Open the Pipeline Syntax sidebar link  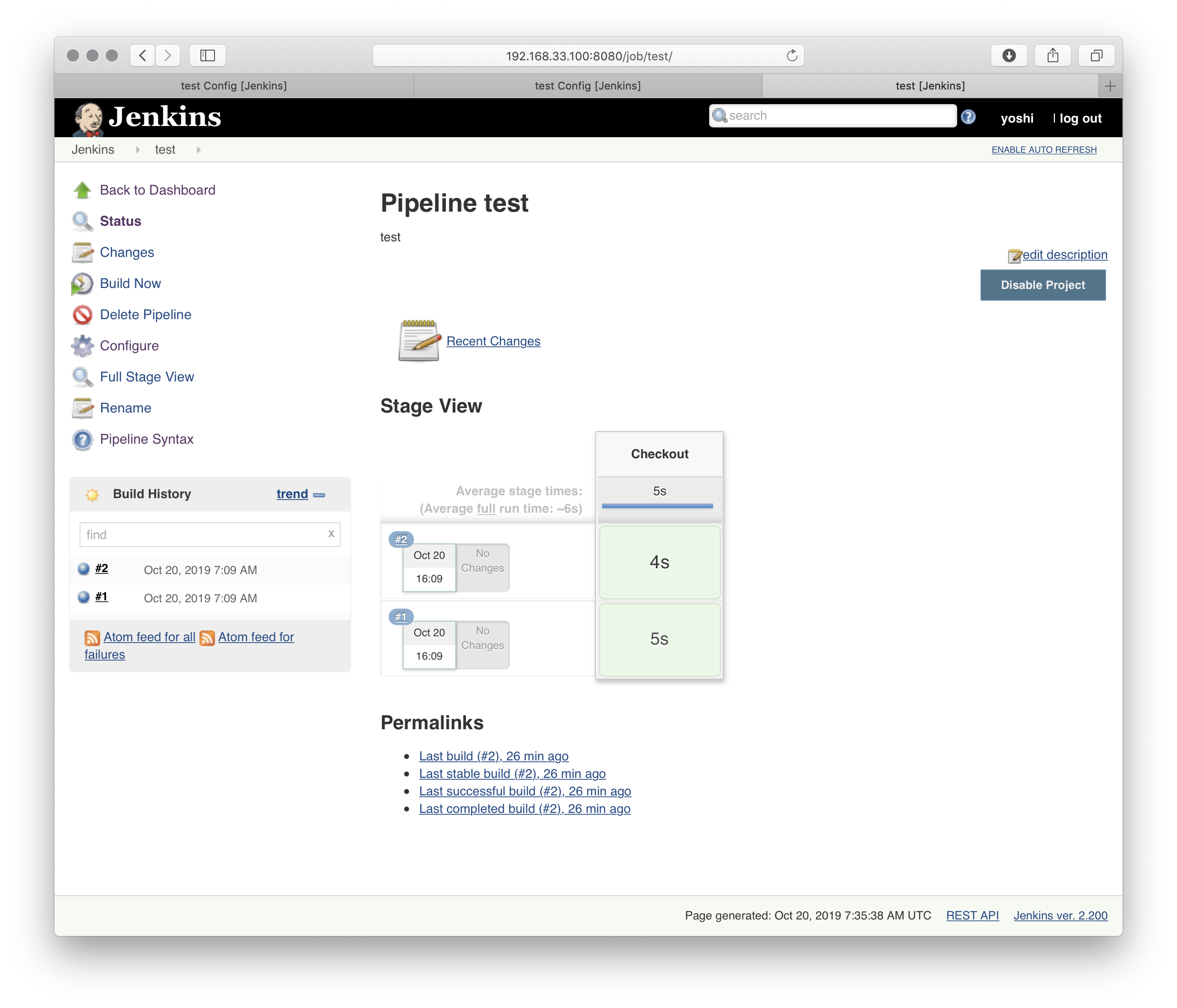point(146,440)
